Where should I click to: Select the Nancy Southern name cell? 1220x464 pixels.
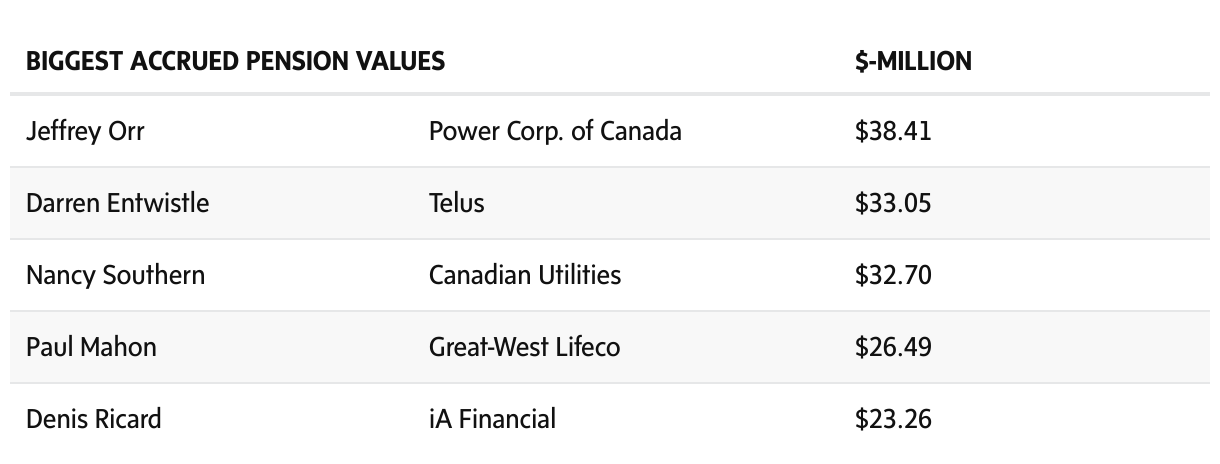[x=115, y=275]
